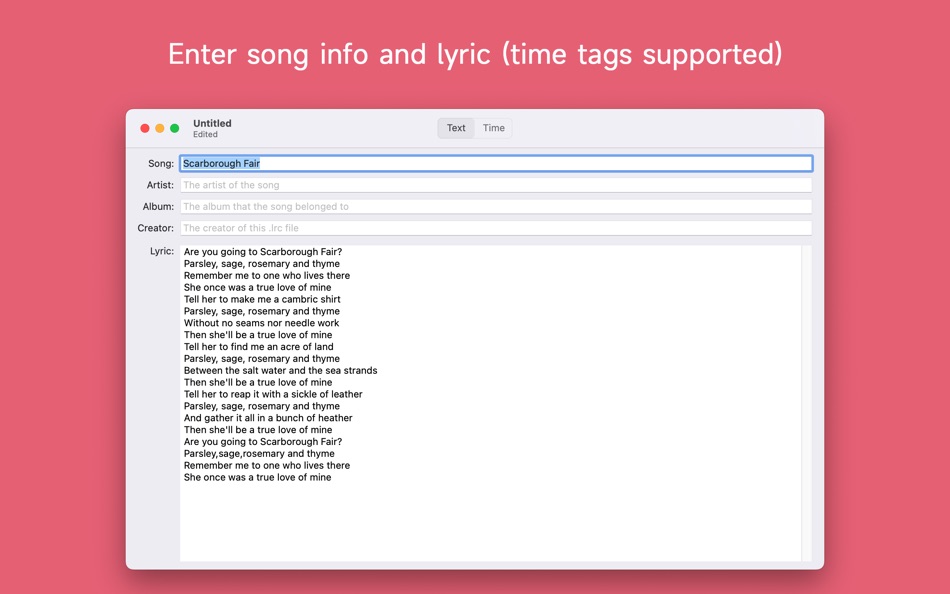Click the lyric scrollbar track
The image size is (950, 594).
pos(806,403)
